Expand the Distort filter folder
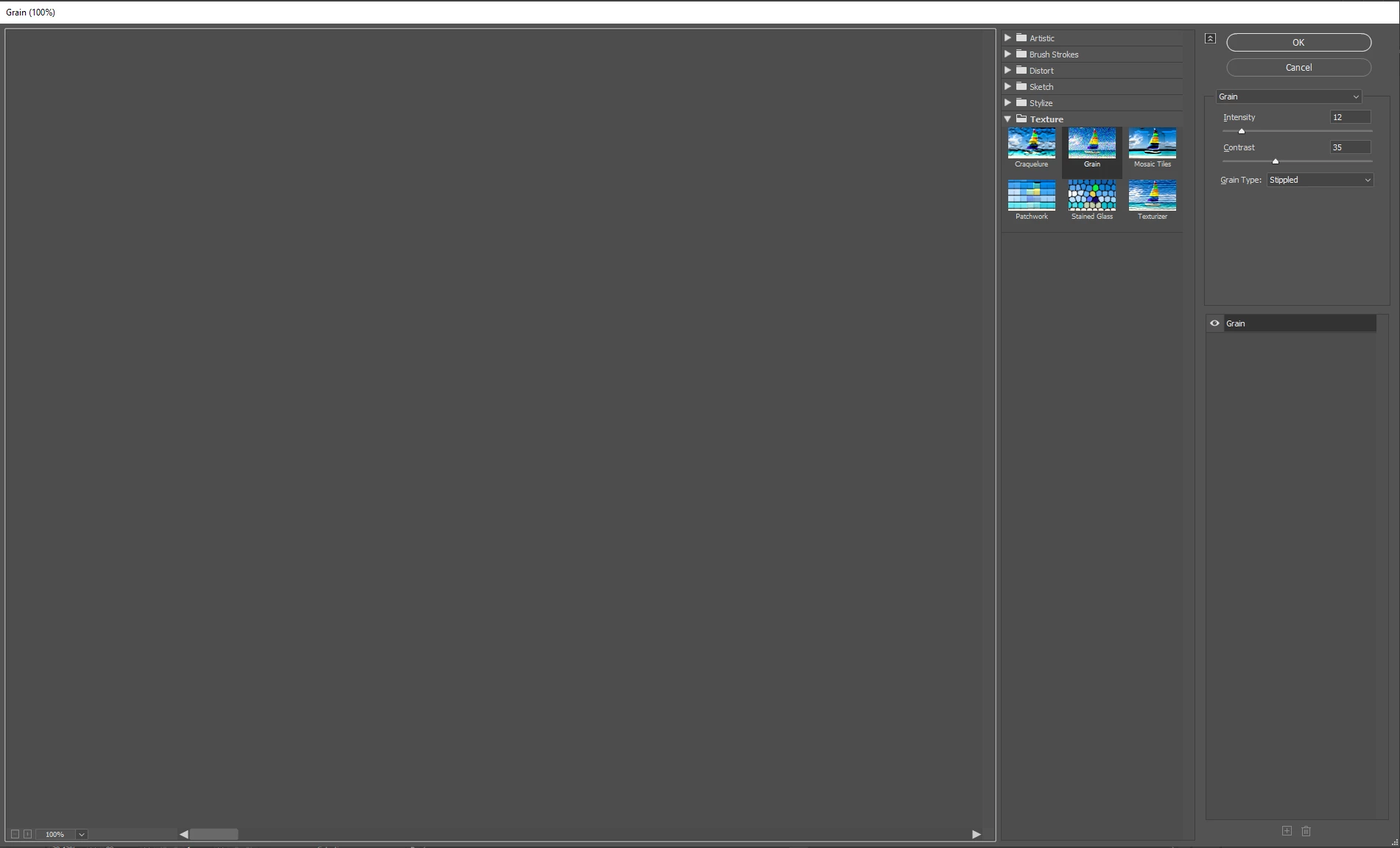This screenshot has width=1400, height=848. (x=1007, y=70)
